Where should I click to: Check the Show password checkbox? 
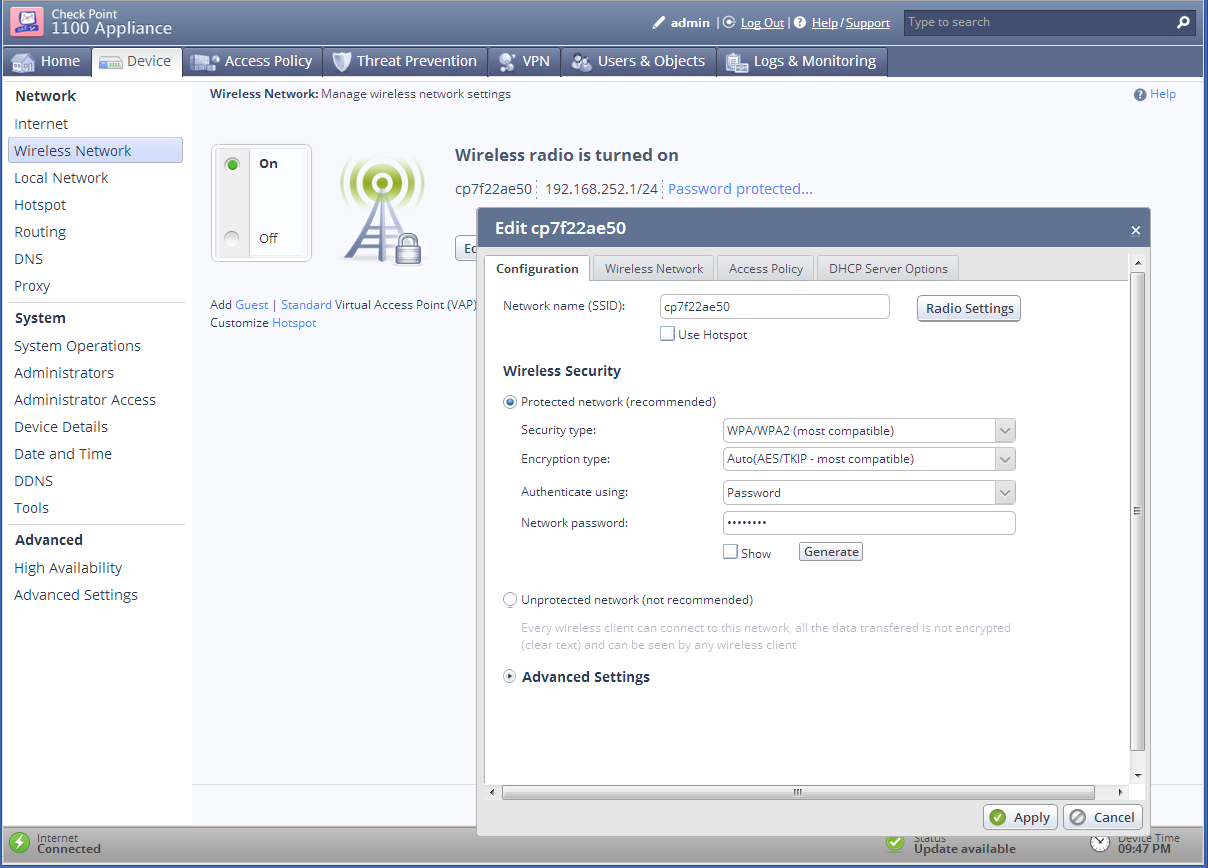pos(730,552)
